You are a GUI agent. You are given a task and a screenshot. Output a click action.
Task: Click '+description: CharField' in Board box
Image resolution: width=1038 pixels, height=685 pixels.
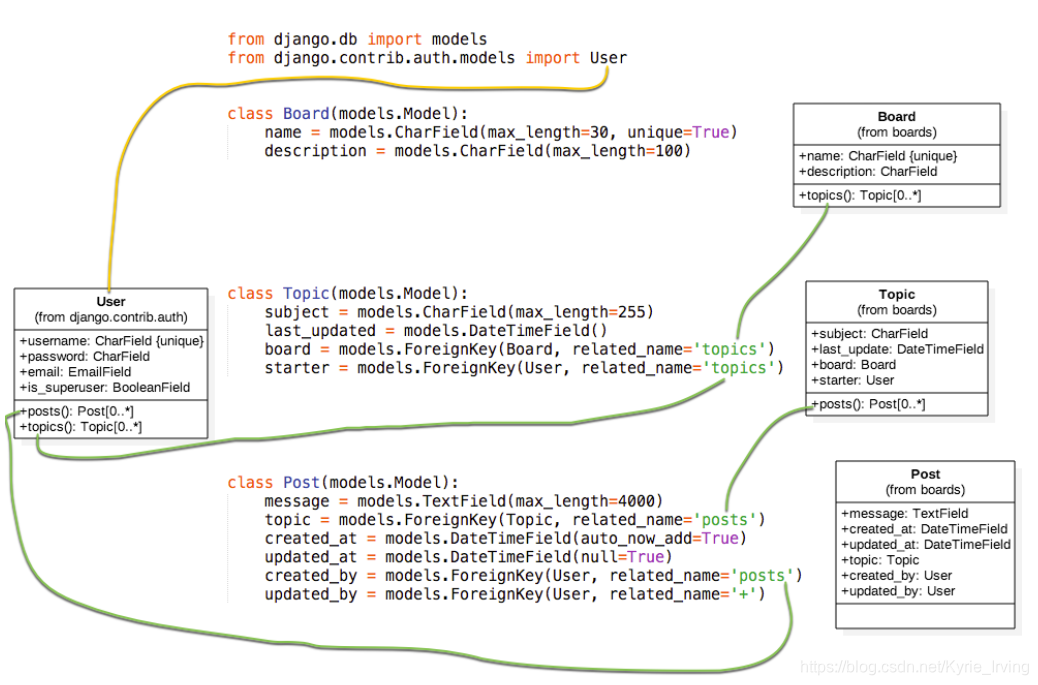pos(868,171)
